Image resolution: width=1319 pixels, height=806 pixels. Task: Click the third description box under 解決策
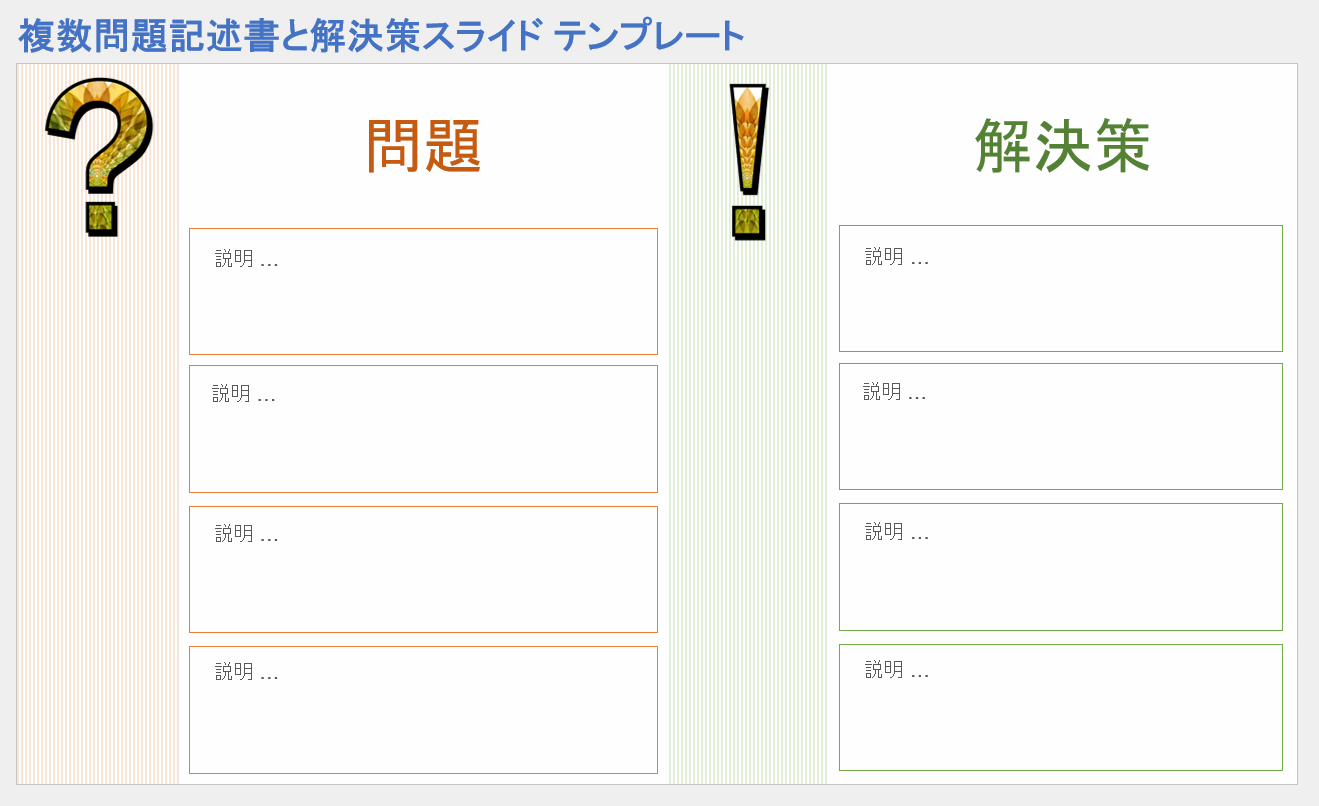pos(1060,567)
